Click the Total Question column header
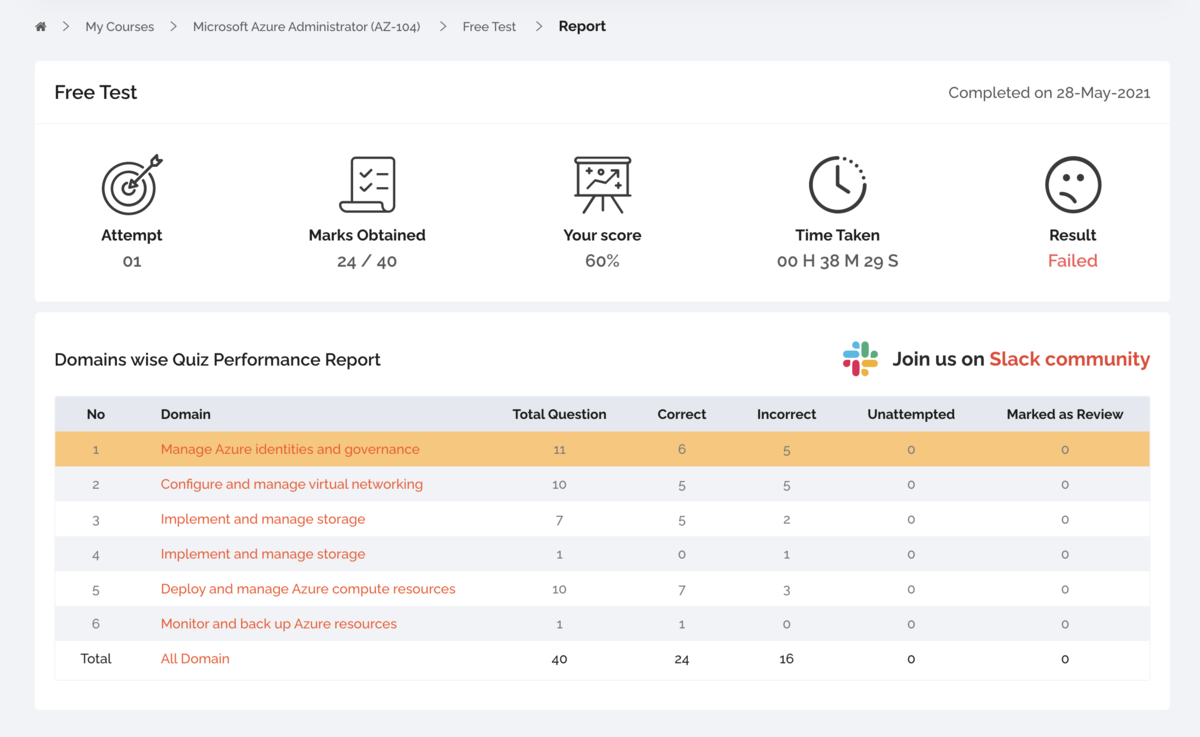This screenshot has height=737, width=1200. [559, 414]
